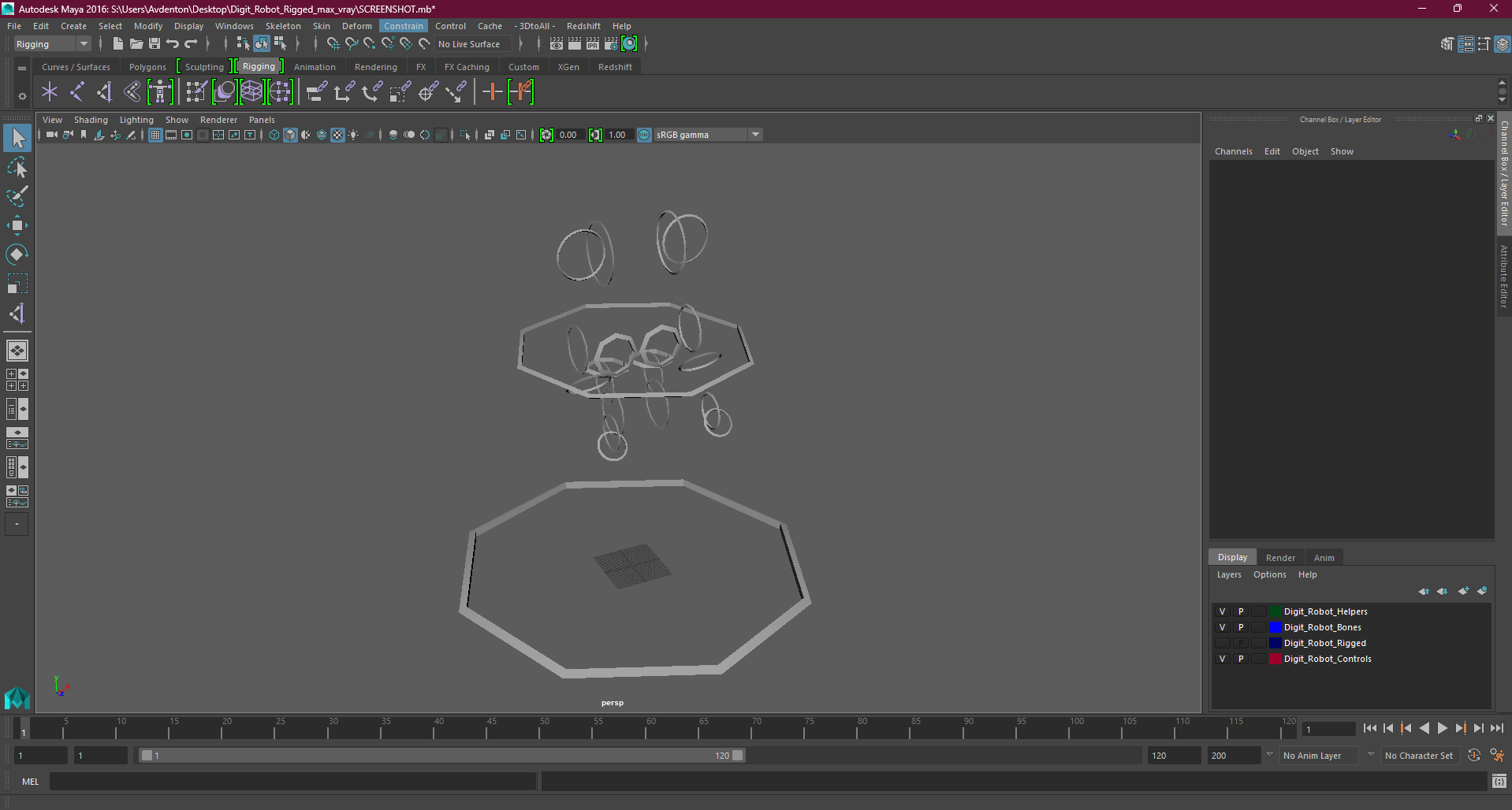Click the Play forwards button

1443,729
